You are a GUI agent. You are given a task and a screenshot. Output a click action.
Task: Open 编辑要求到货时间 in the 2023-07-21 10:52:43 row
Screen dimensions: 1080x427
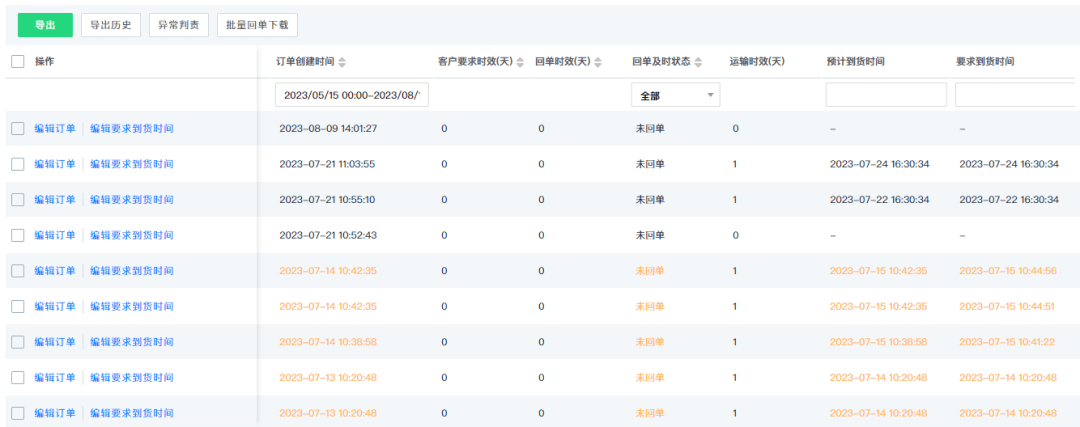point(132,236)
